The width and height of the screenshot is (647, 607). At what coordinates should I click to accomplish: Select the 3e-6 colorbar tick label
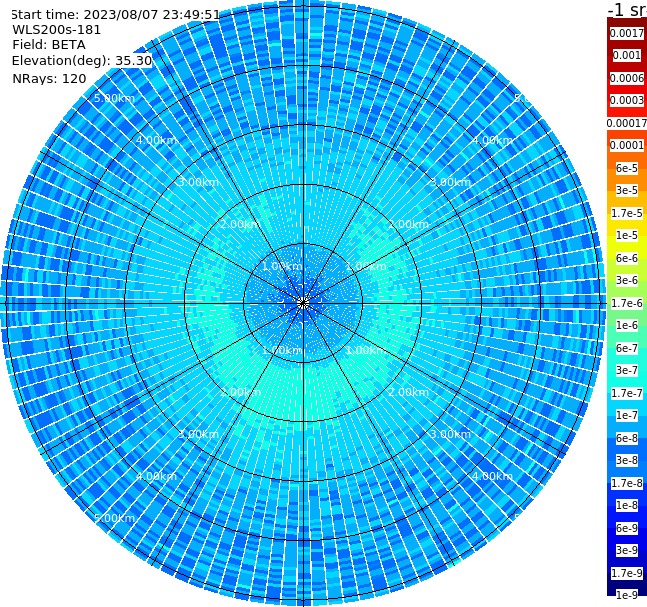tap(627, 280)
